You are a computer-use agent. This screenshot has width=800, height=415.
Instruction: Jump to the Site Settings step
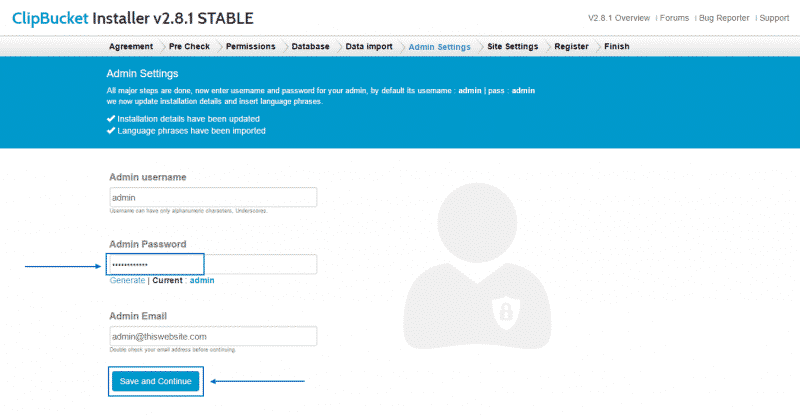coord(512,46)
